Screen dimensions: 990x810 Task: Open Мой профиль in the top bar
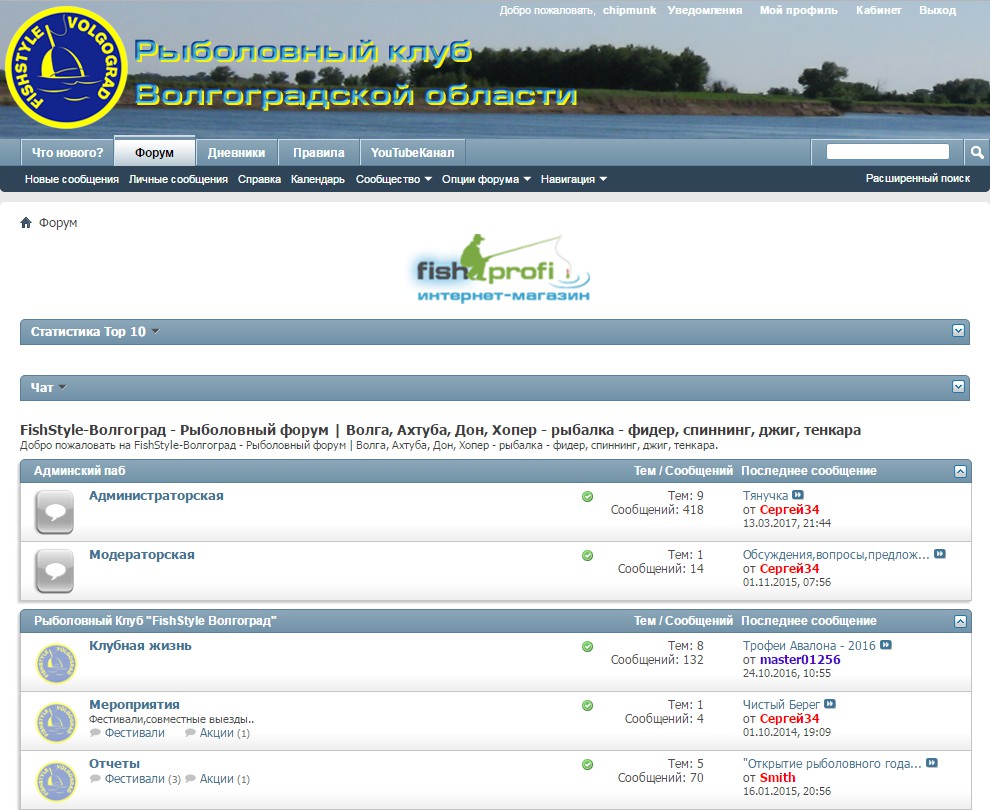(799, 10)
